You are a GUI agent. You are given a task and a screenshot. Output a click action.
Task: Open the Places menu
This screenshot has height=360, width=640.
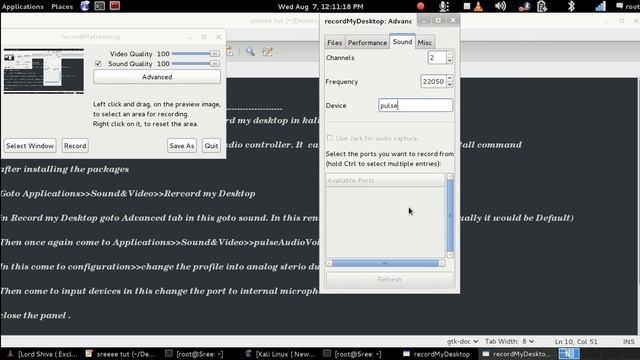pos(62,7)
